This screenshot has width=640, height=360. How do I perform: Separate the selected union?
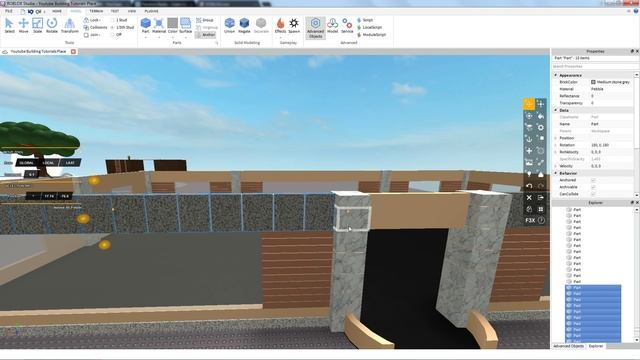(261, 26)
